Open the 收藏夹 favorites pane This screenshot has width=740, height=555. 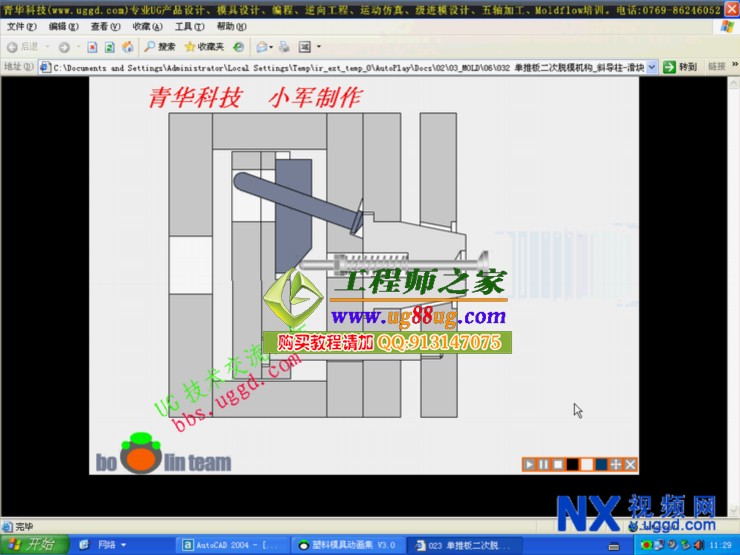[x=204, y=47]
